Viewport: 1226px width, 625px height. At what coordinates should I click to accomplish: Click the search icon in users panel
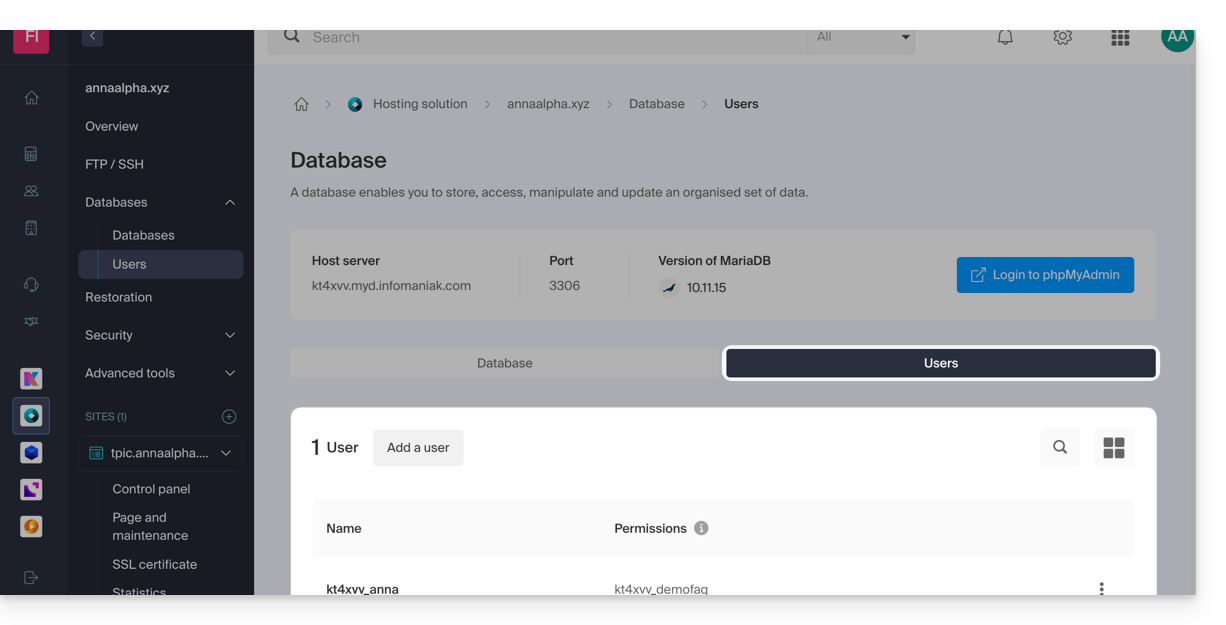tap(1060, 447)
